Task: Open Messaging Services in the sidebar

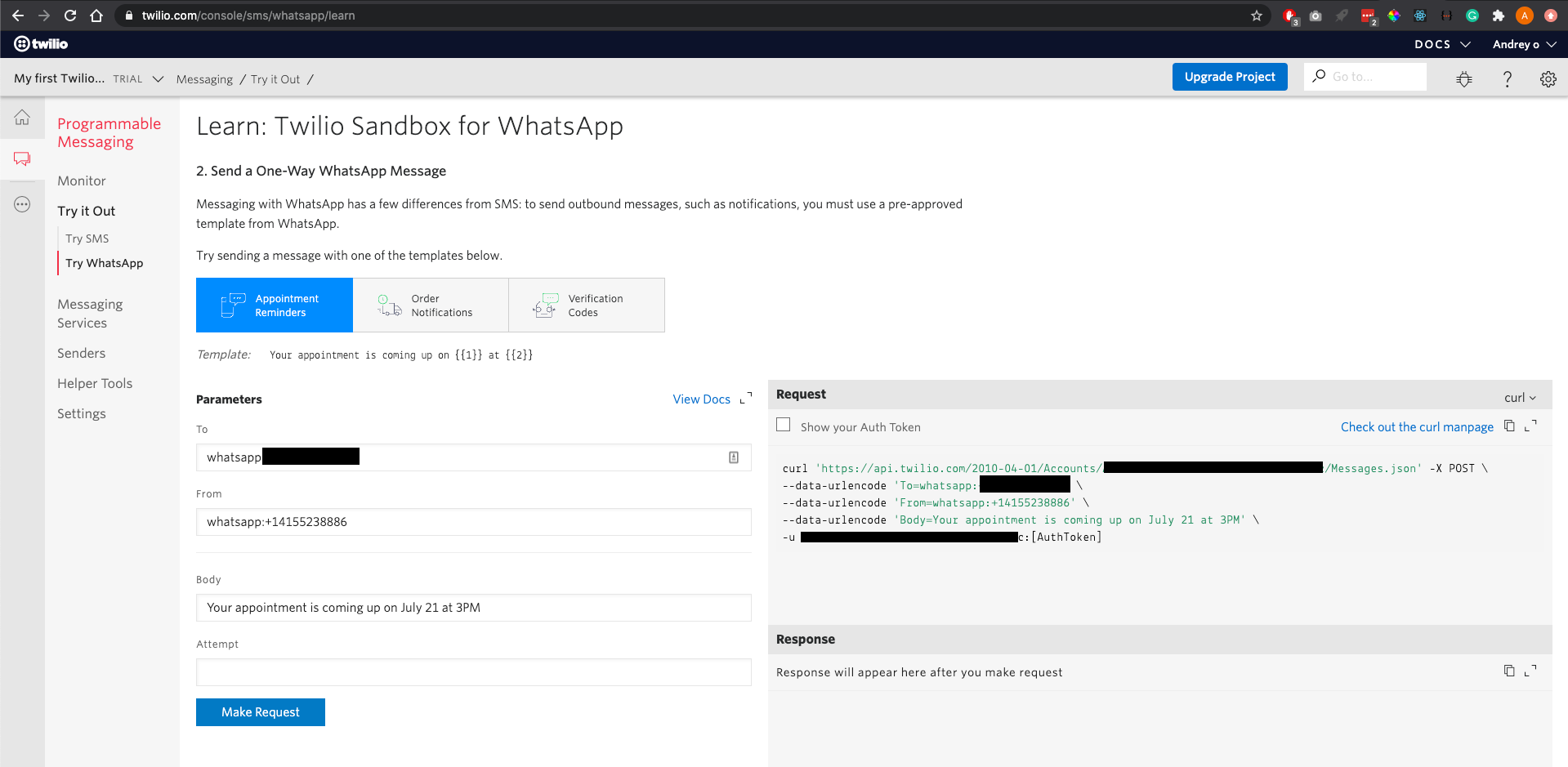Action: [x=90, y=314]
